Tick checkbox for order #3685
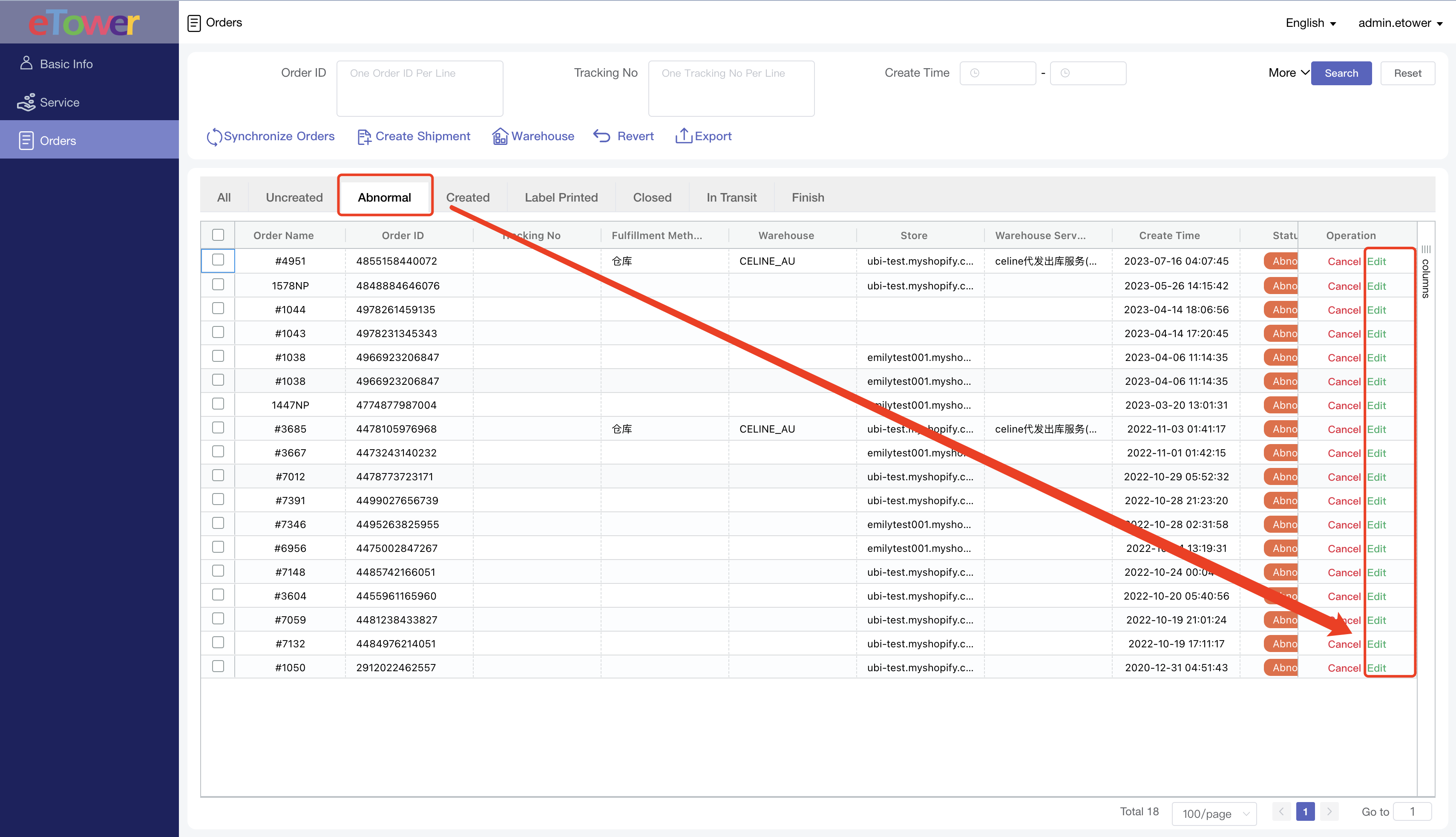Screen dimensions: 1456x837 click(218, 428)
